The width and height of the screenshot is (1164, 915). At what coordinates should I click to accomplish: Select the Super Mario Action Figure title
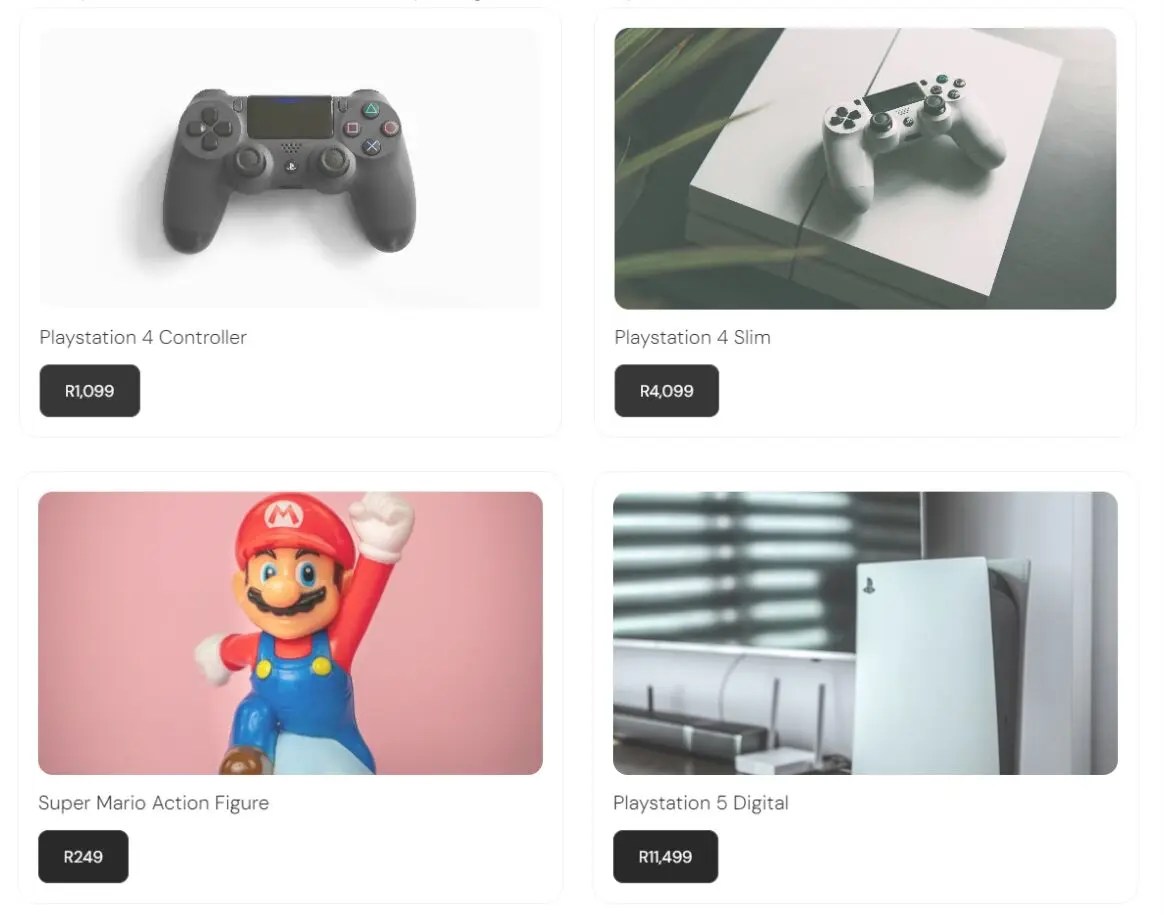[153, 803]
